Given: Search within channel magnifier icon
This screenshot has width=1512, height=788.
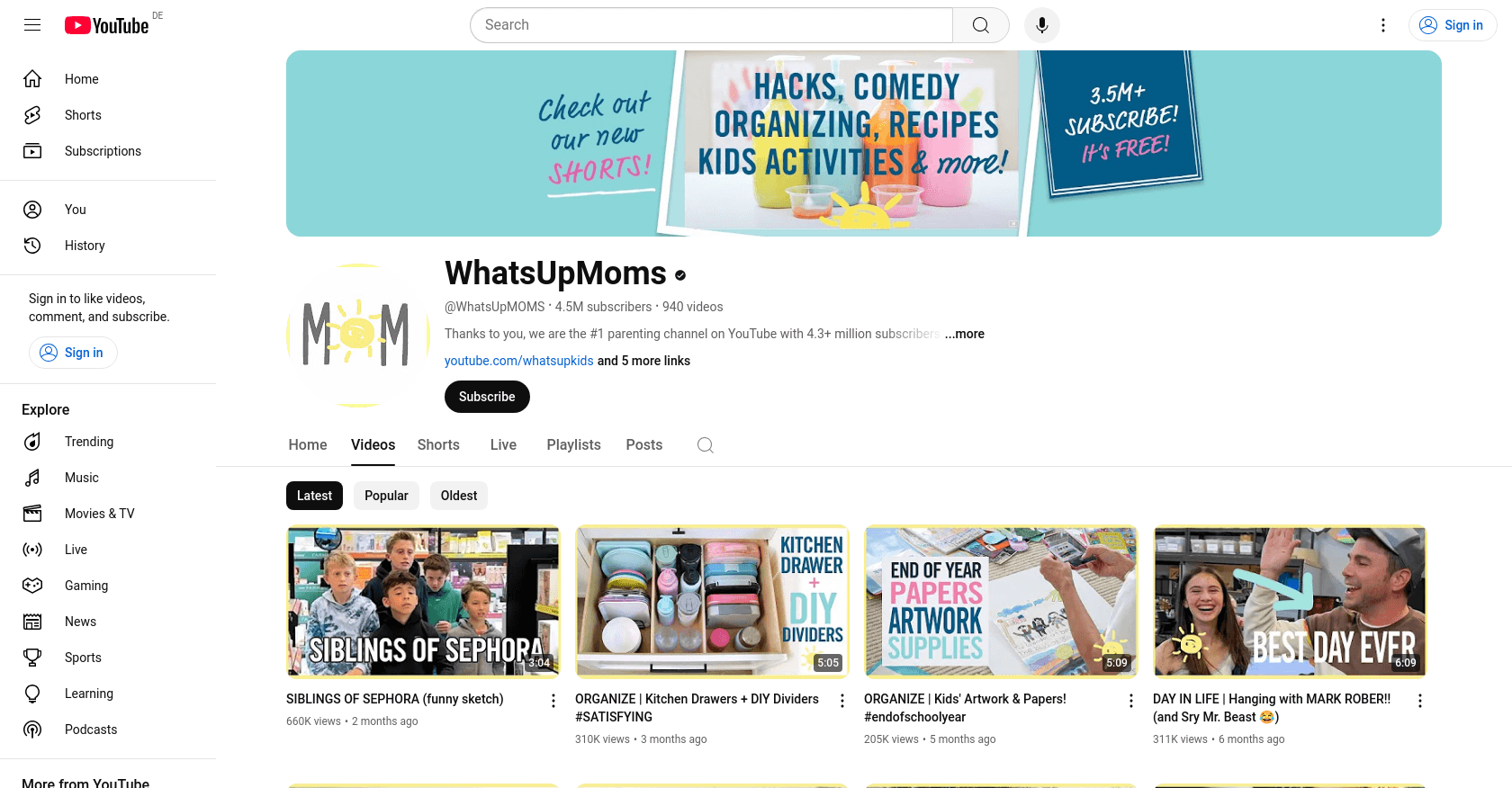Looking at the screenshot, I should (706, 445).
